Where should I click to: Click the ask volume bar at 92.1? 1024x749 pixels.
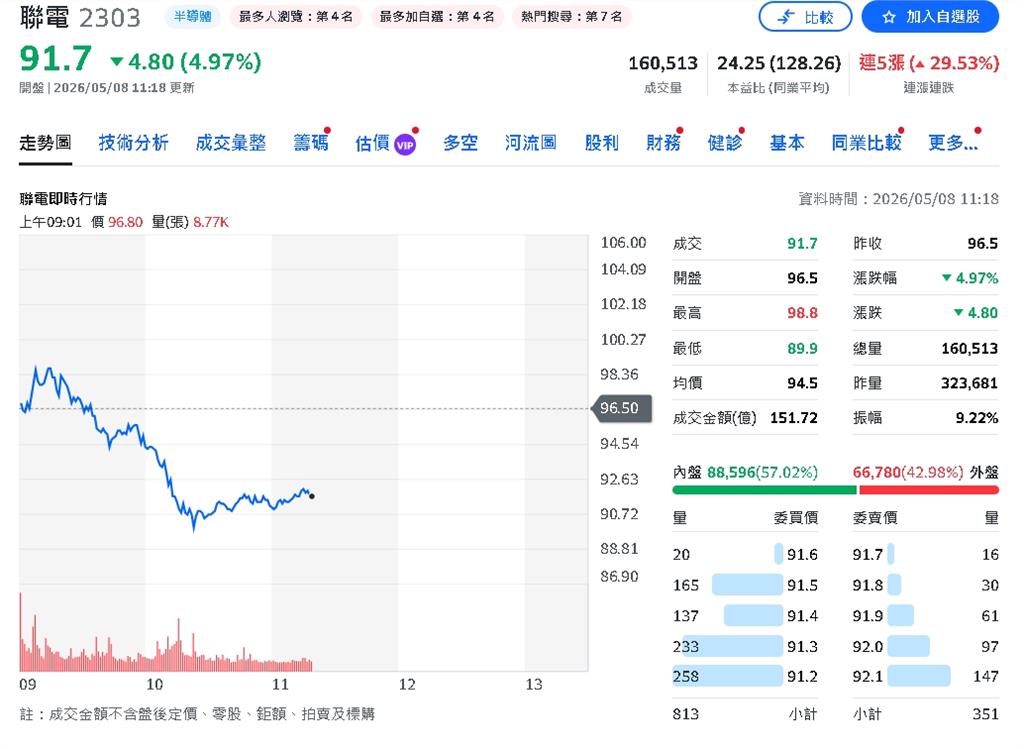[919, 676]
